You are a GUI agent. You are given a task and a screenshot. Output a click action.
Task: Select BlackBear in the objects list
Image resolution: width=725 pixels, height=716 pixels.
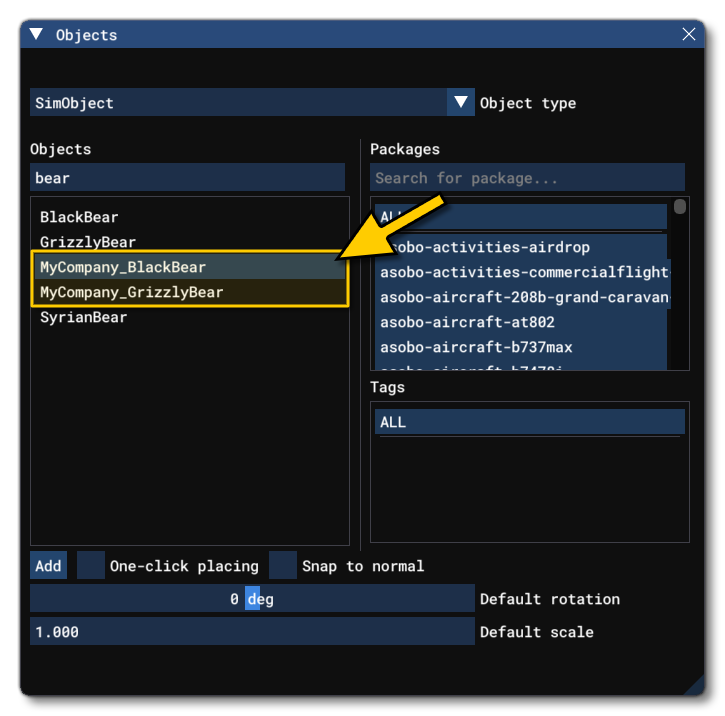tap(80, 217)
